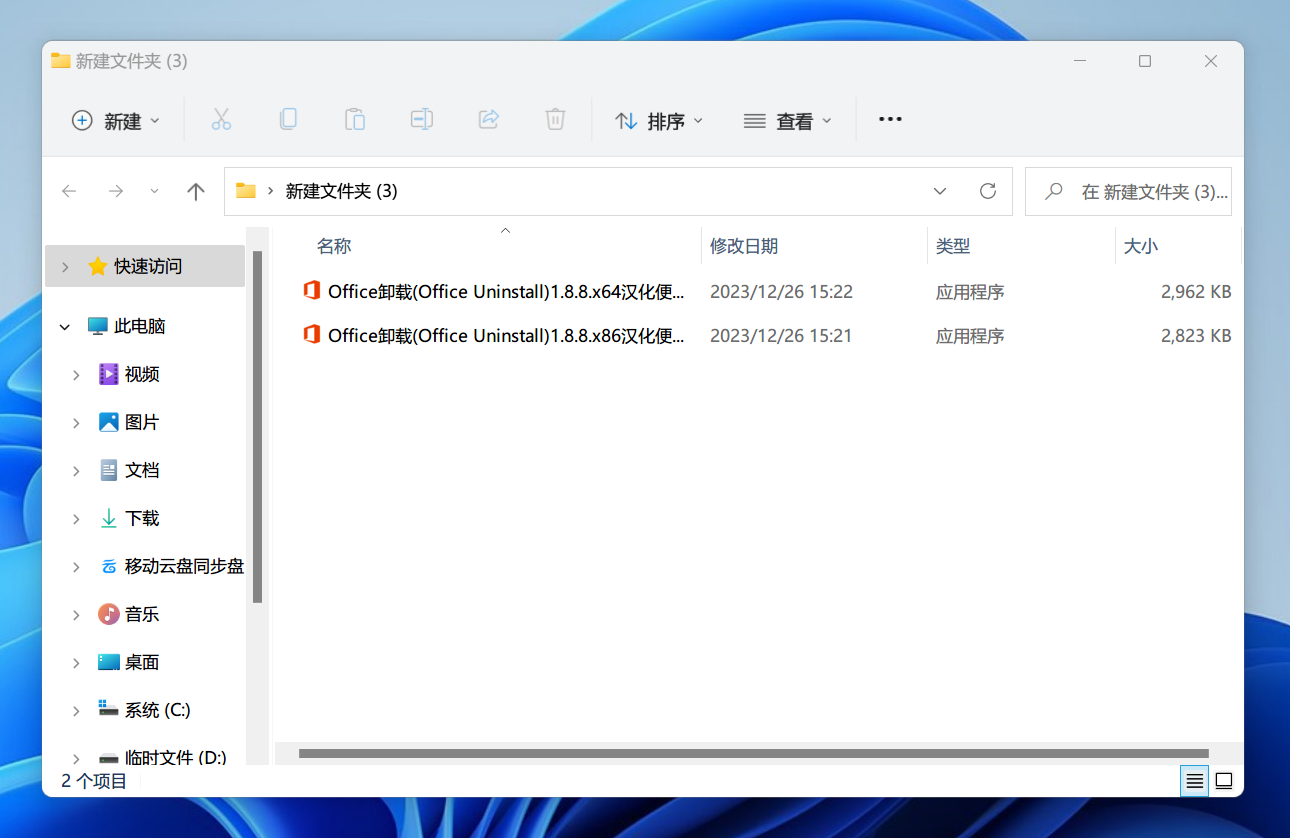1290x838 pixels.
Task: Sort by the 修改日期 column header
Action: click(744, 246)
